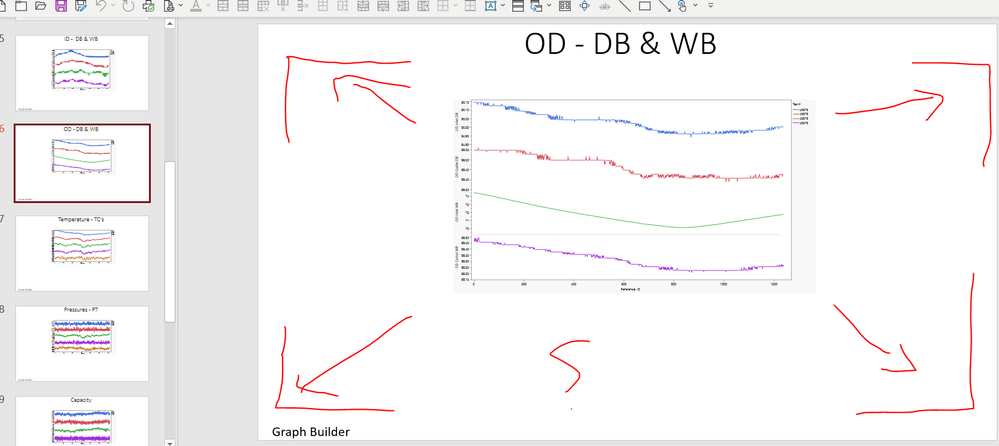The image size is (999, 446).
Task: Select the line chart image on slide
Action: point(634,196)
